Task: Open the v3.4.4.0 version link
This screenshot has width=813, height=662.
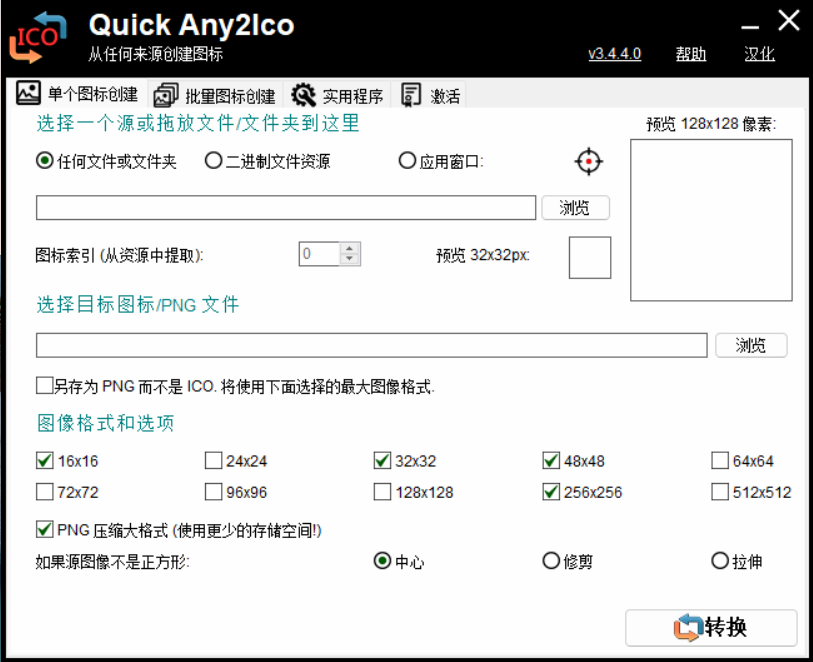Action: (x=614, y=54)
